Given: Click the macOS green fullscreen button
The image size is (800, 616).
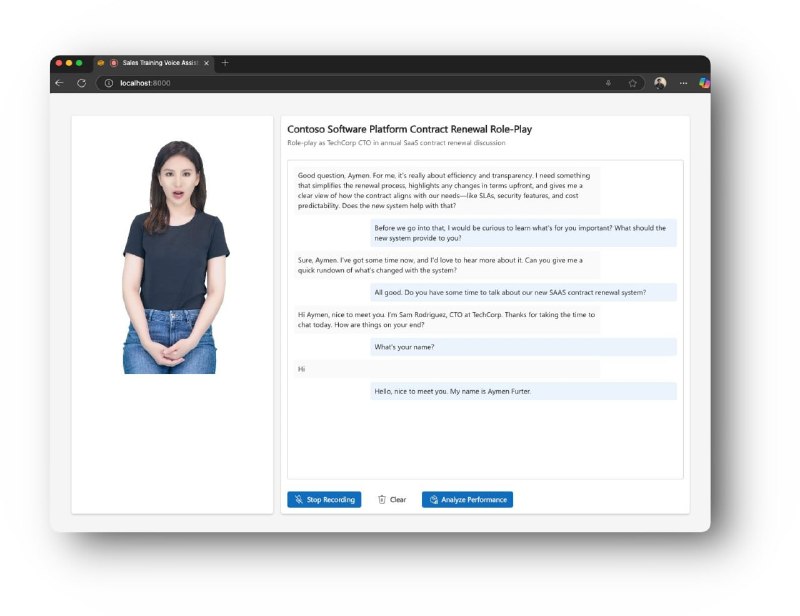Looking at the screenshot, I should point(79,63).
